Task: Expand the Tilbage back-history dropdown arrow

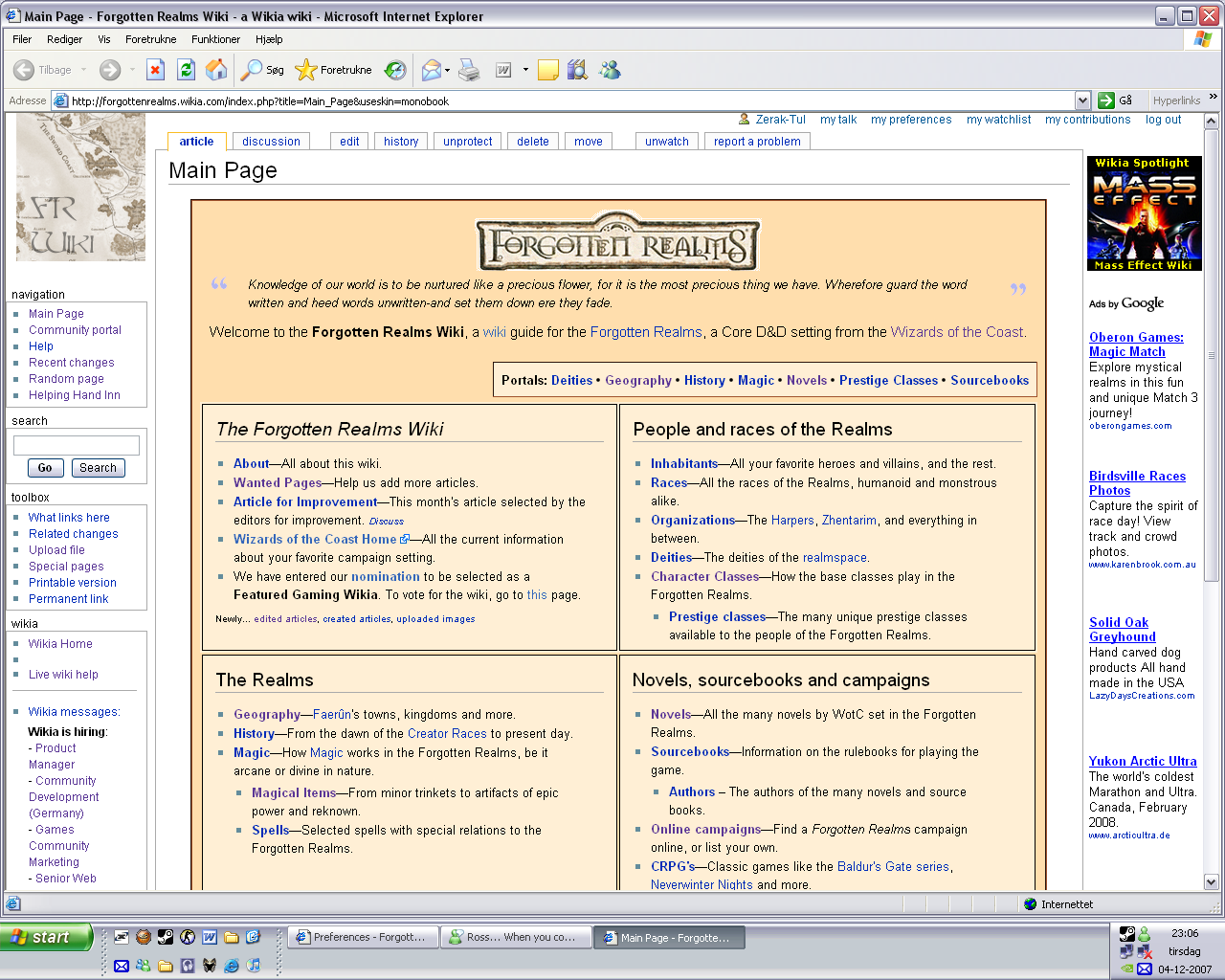Action: 83,70
